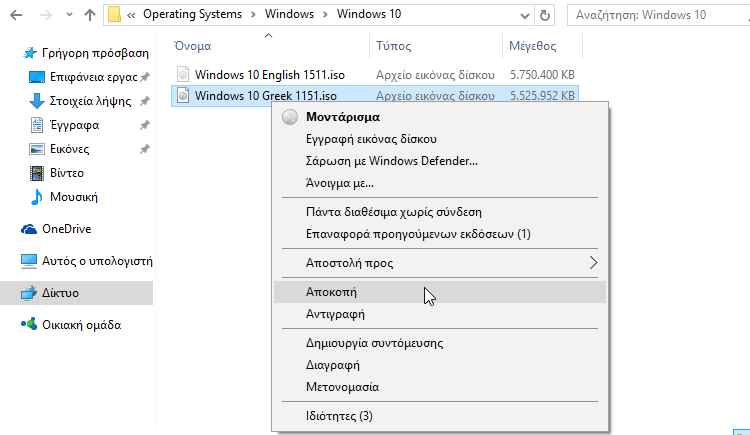Open Έγγραφα in sidebar
Screen dimensions: 750x435
click(75, 125)
